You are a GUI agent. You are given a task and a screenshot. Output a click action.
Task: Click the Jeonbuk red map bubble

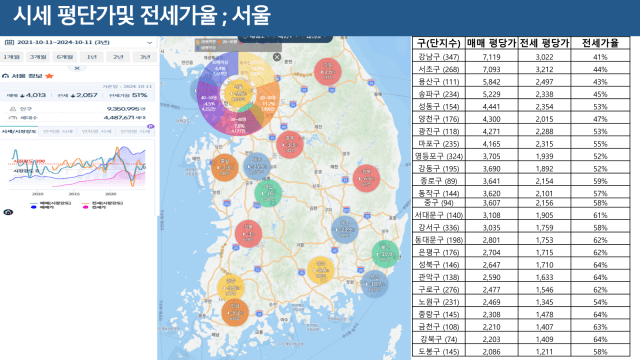click(x=248, y=234)
